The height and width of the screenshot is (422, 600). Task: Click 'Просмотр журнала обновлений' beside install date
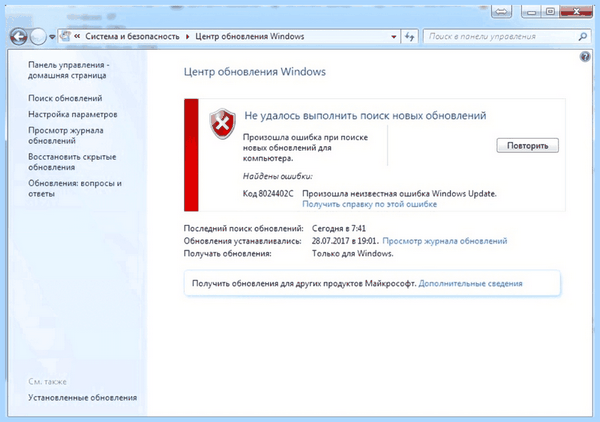click(445, 241)
